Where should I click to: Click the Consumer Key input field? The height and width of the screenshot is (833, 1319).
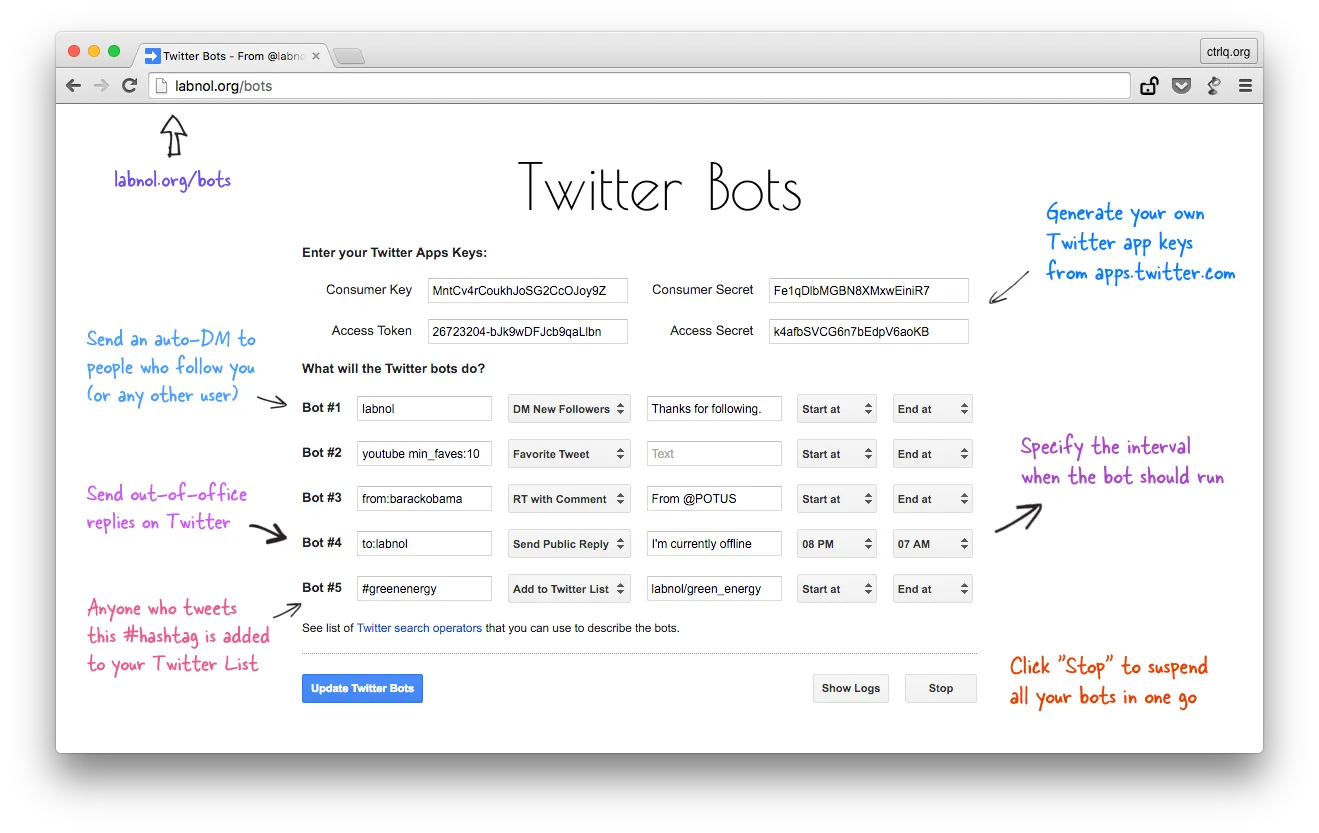pyautogui.click(x=527, y=290)
